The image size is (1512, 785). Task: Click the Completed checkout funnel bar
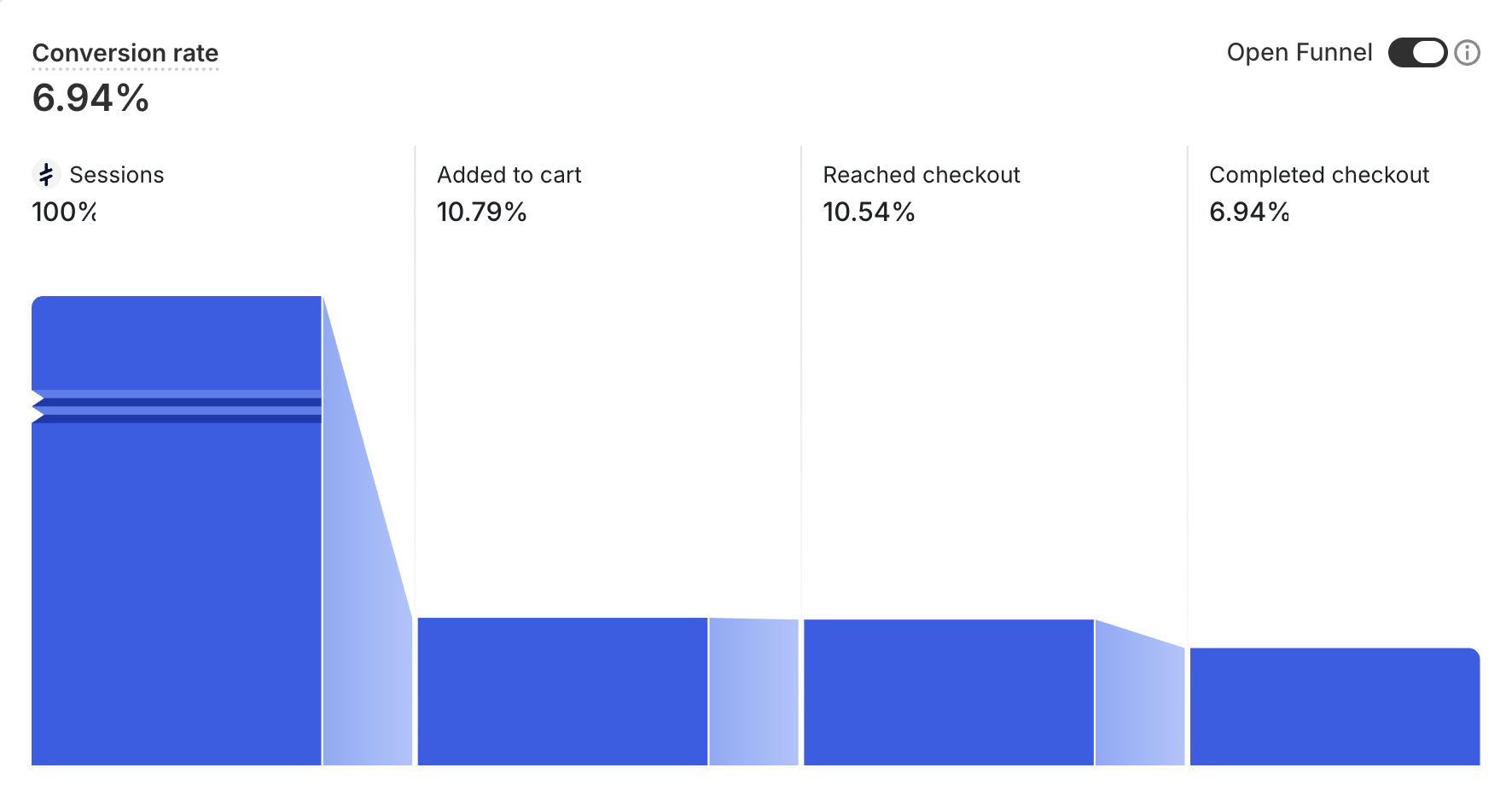tap(1335, 706)
